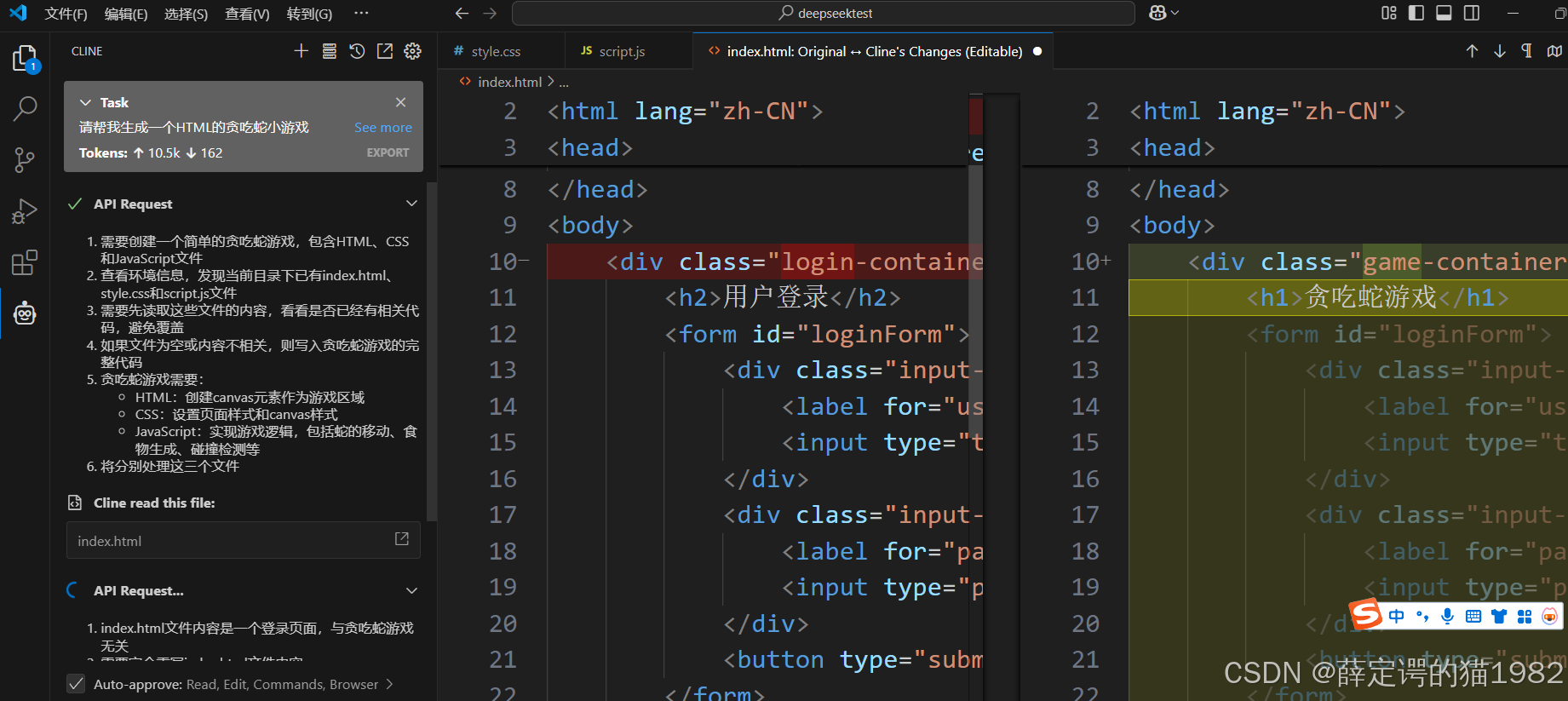Select index.html Cline's Changes tab
1568x701 pixels.
click(873, 51)
